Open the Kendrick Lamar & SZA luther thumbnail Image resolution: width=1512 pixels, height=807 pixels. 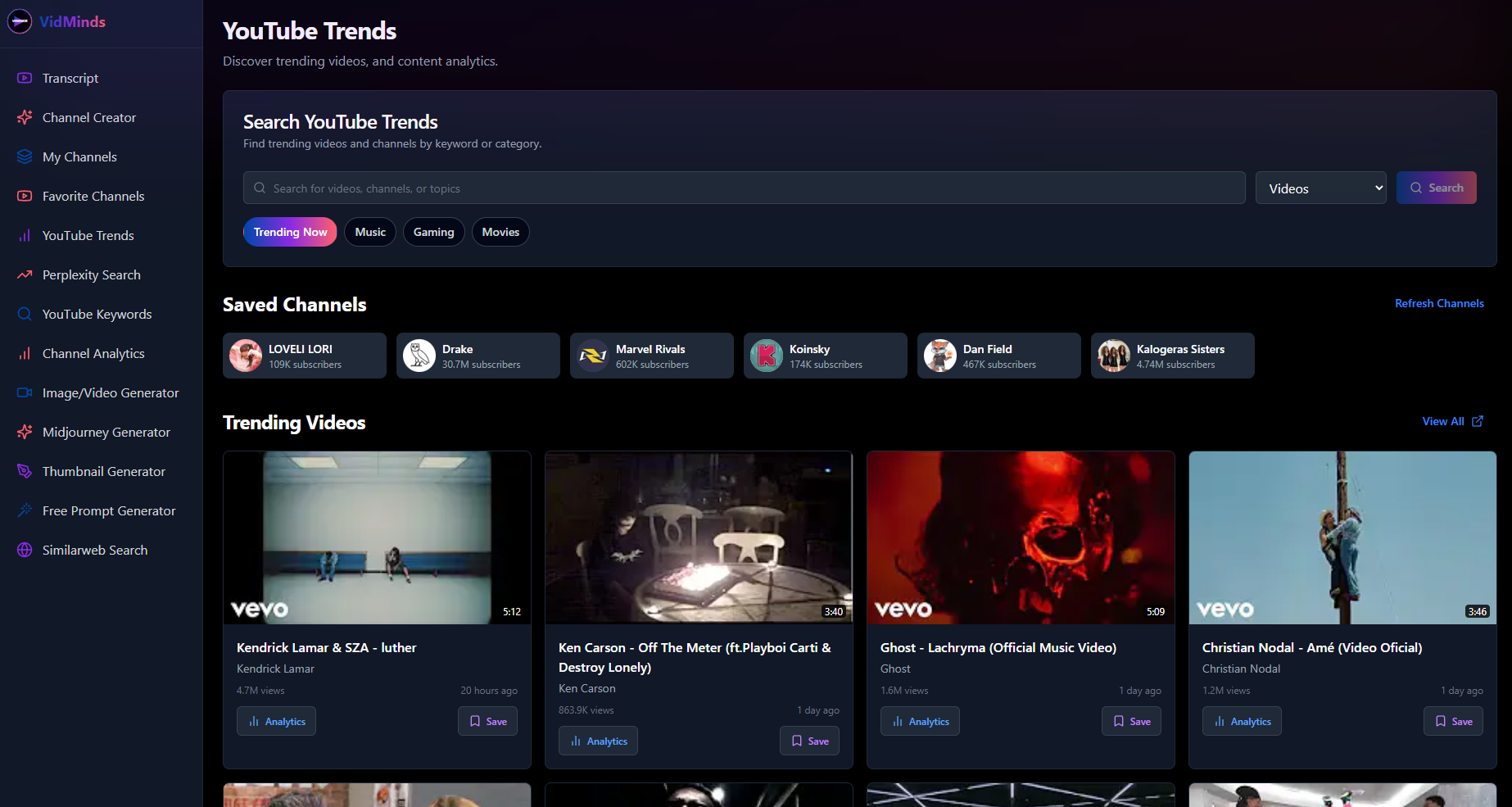(377, 537)
